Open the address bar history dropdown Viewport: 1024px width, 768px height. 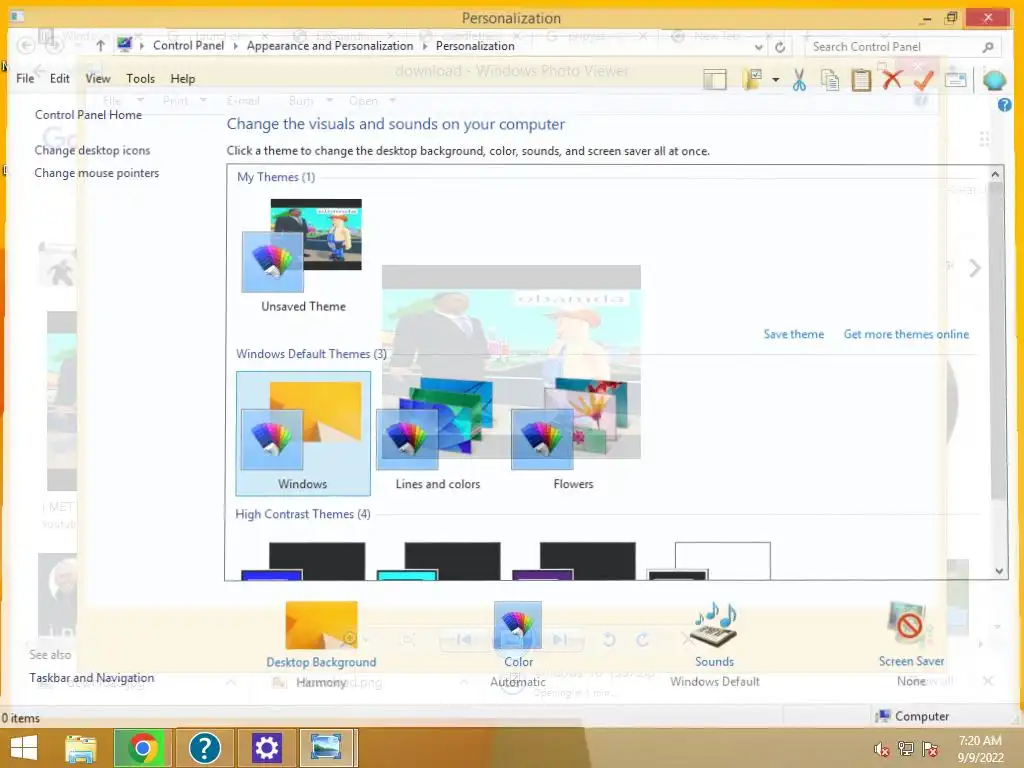758,47
